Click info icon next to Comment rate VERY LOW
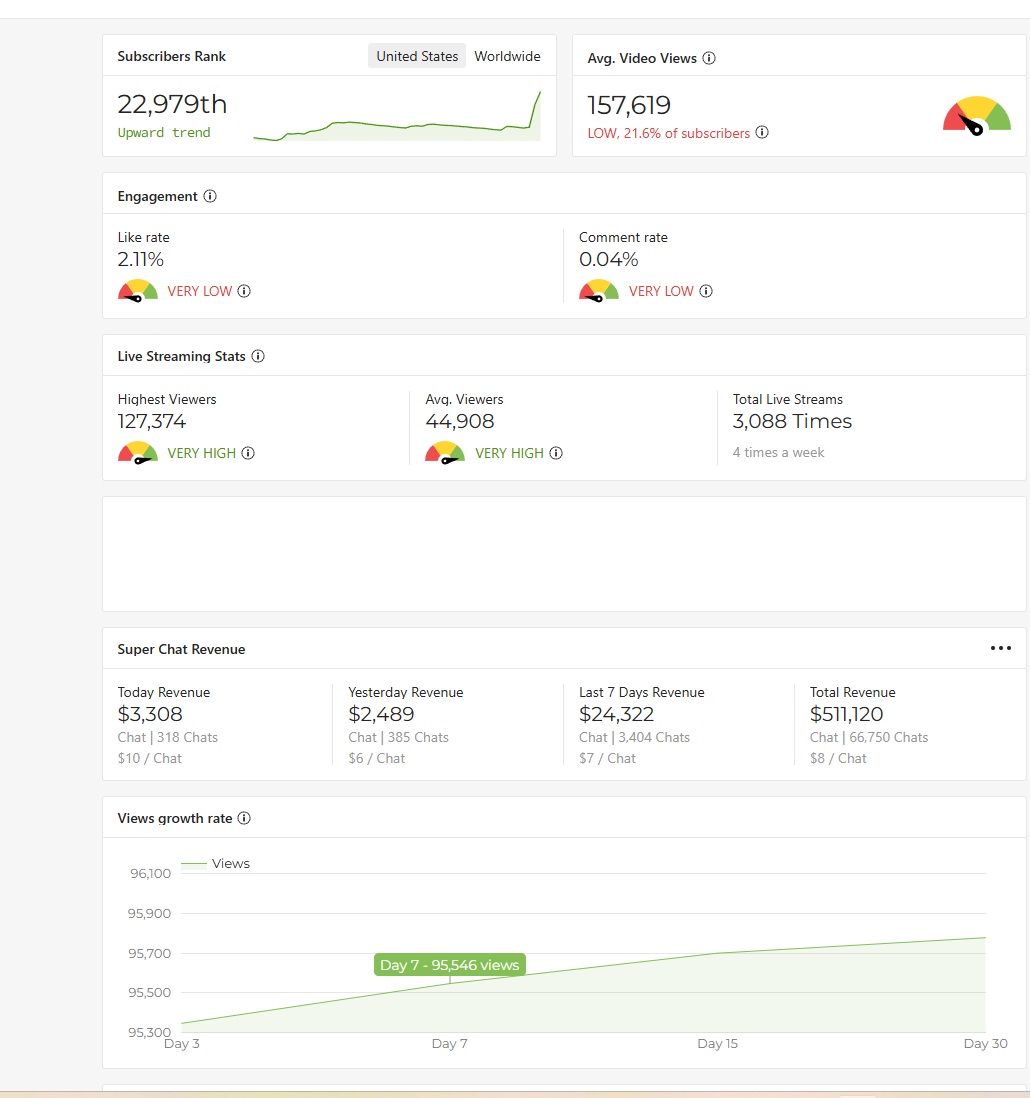The image size is (1030, 1098). coord(706,291)
